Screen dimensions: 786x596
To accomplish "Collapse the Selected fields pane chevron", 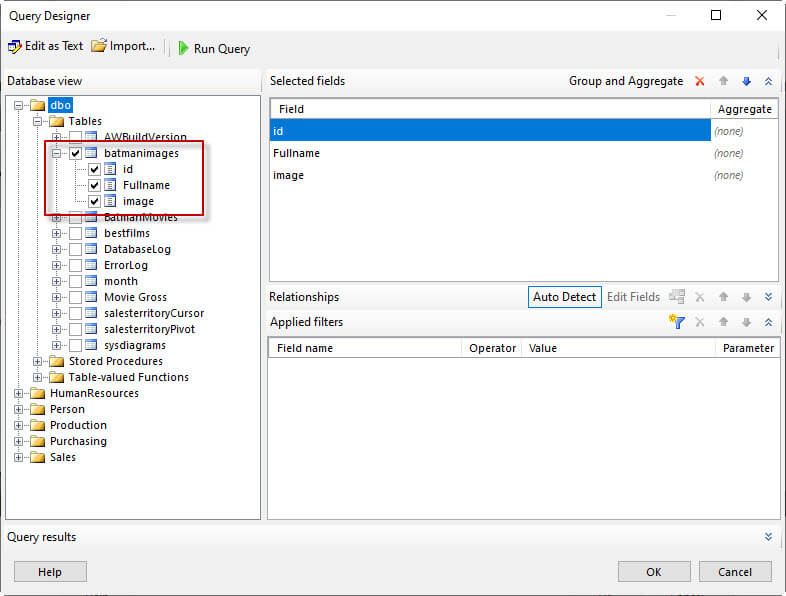I will pyautogui.click(x=768, y=81).
